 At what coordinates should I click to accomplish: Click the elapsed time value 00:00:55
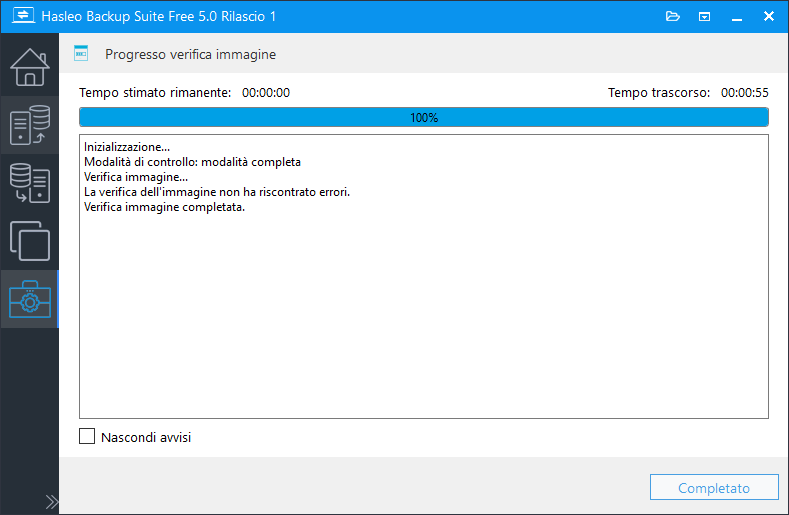click(745, 93)
